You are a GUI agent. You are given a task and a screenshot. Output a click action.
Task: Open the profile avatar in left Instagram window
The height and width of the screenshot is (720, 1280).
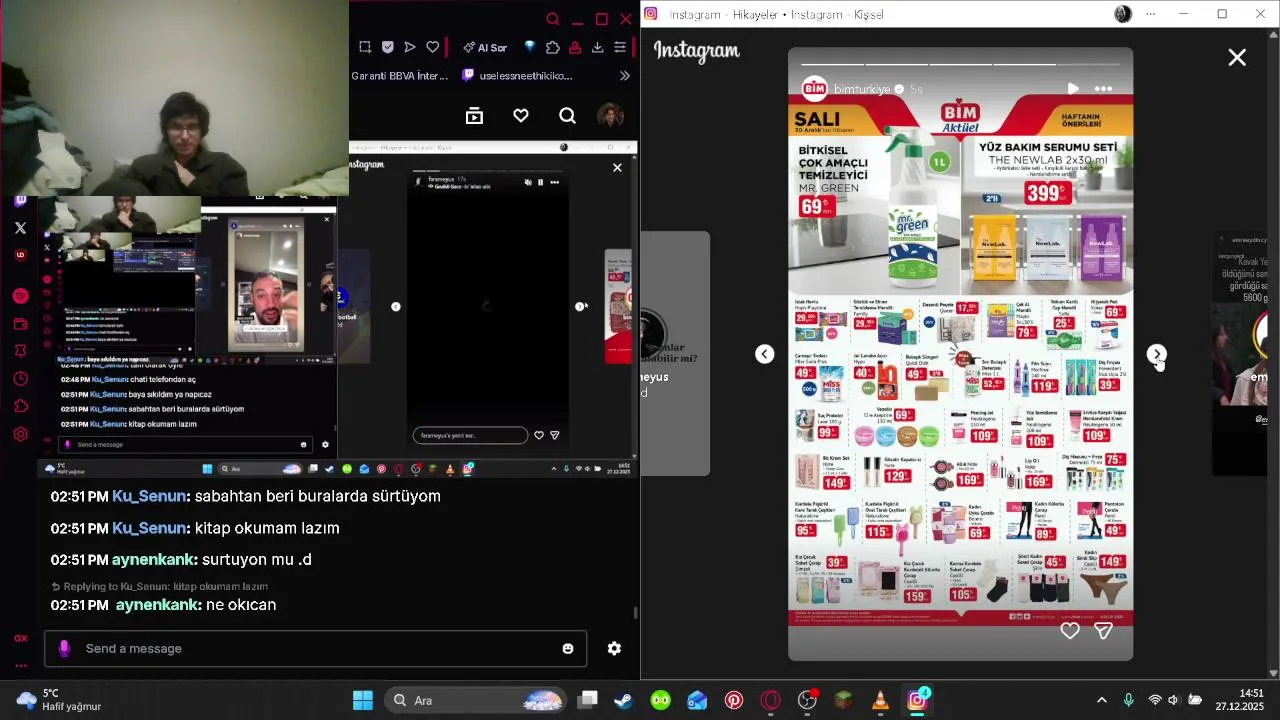tap(610, 116)
